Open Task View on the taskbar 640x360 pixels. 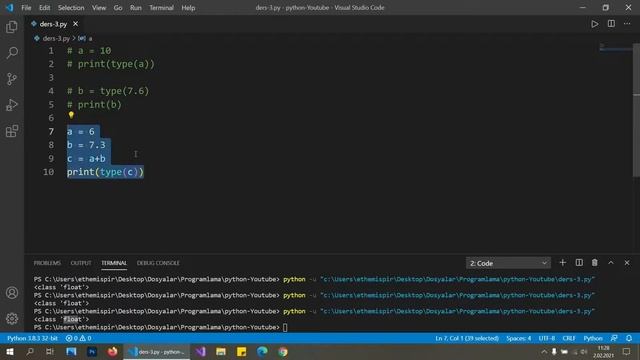coord(50,351)
